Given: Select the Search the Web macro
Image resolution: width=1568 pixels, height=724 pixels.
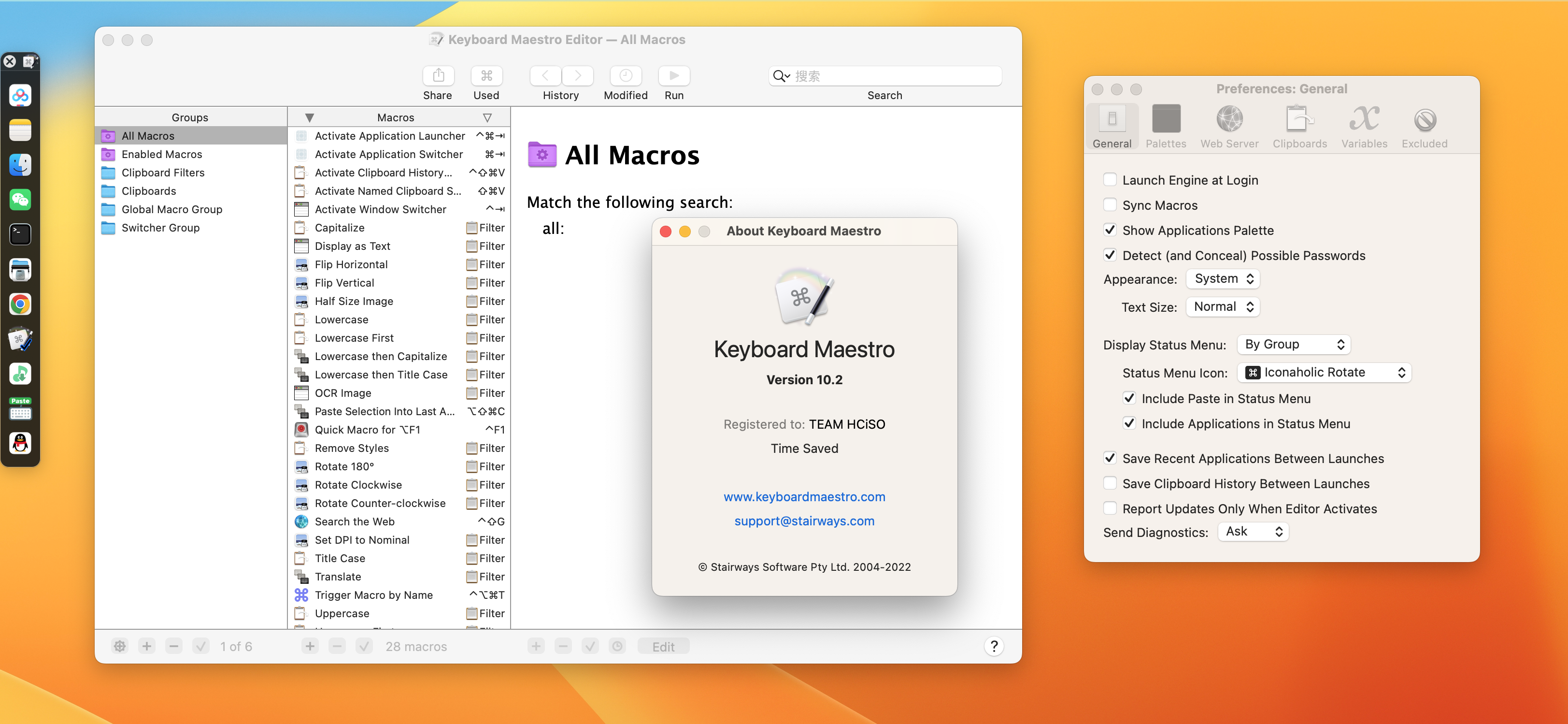Looking at the screenshot, I should click(x=399, y=521).
